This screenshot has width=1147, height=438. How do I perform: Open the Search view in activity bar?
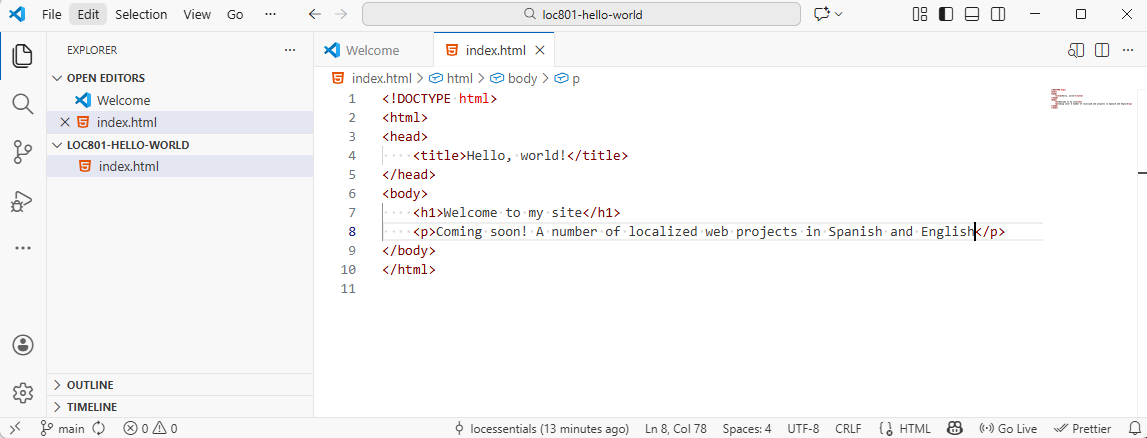[x=23, y=105]
